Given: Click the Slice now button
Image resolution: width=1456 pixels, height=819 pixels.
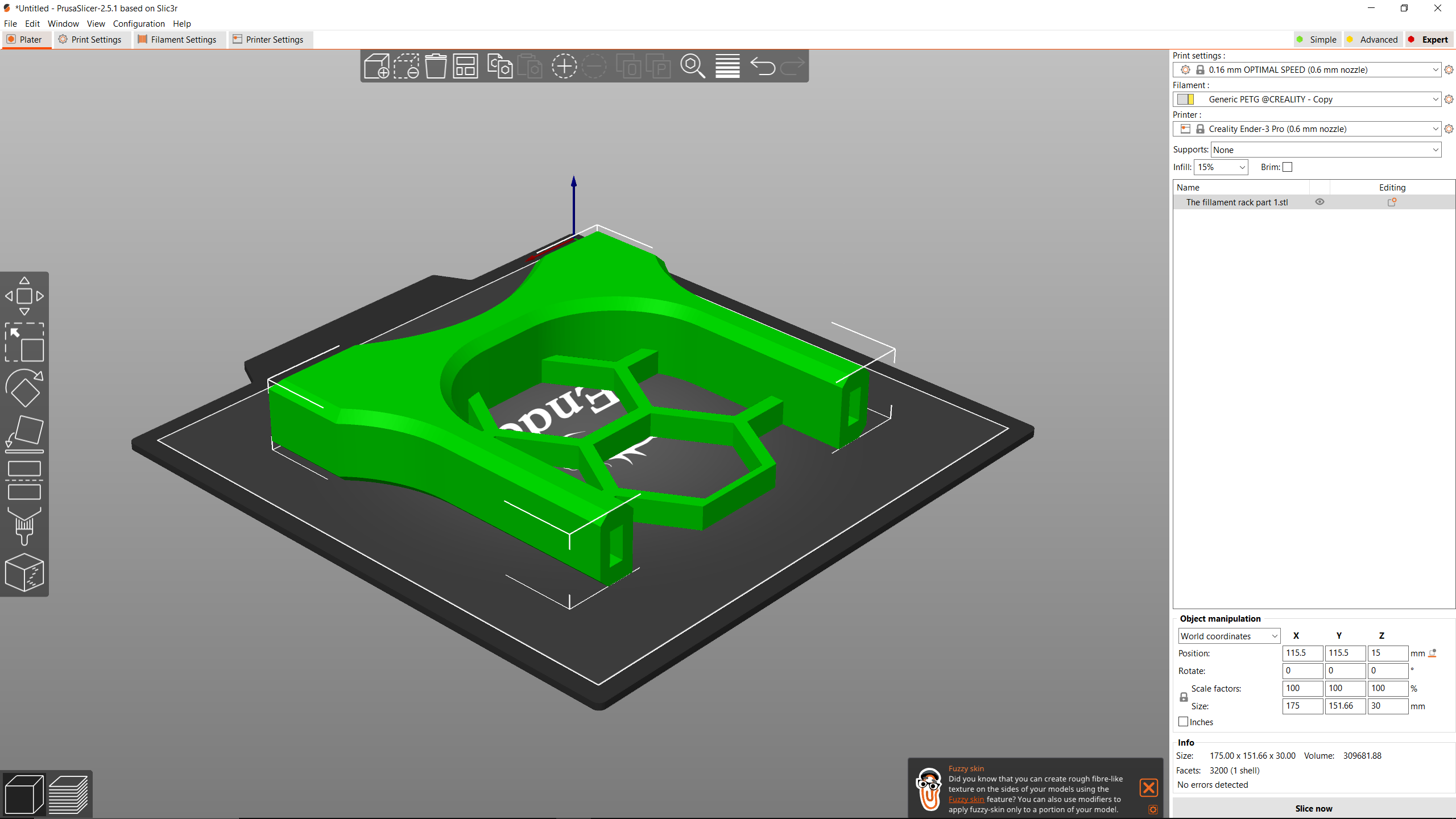Looking at the screenshot, I should click(1313, 808).
